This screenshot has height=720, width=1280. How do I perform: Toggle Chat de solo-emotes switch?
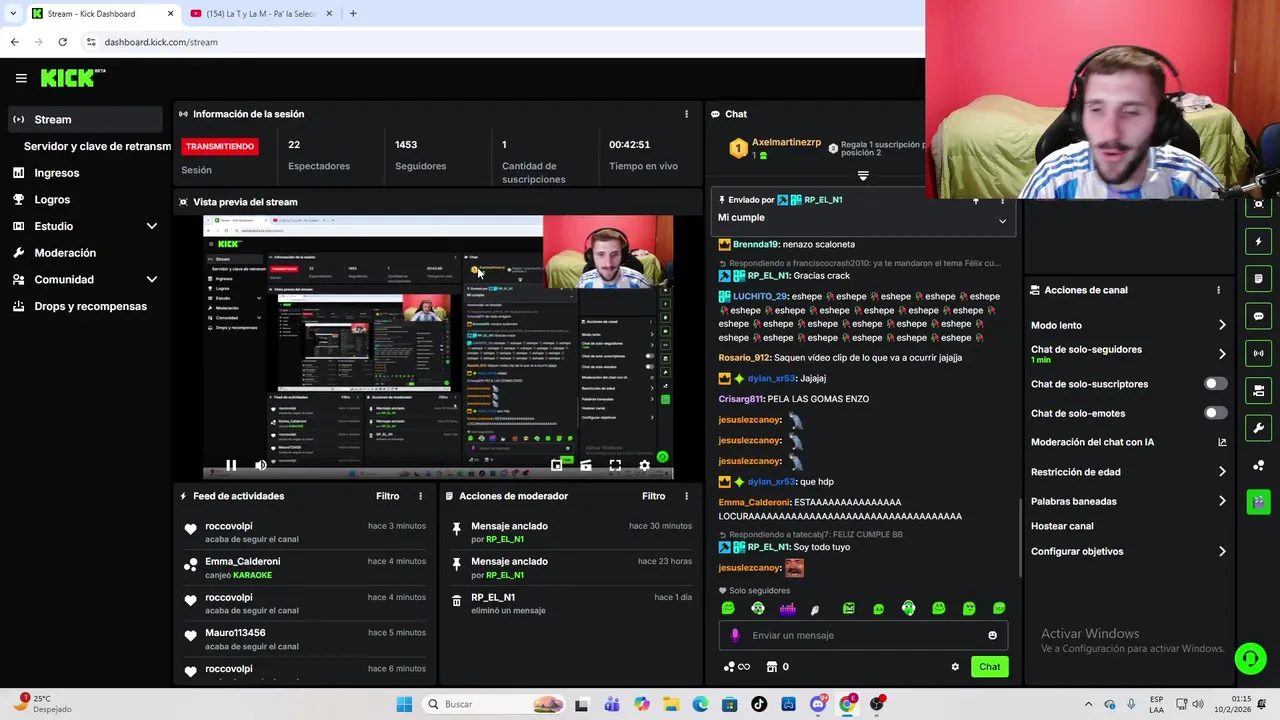click(1215, 413)
